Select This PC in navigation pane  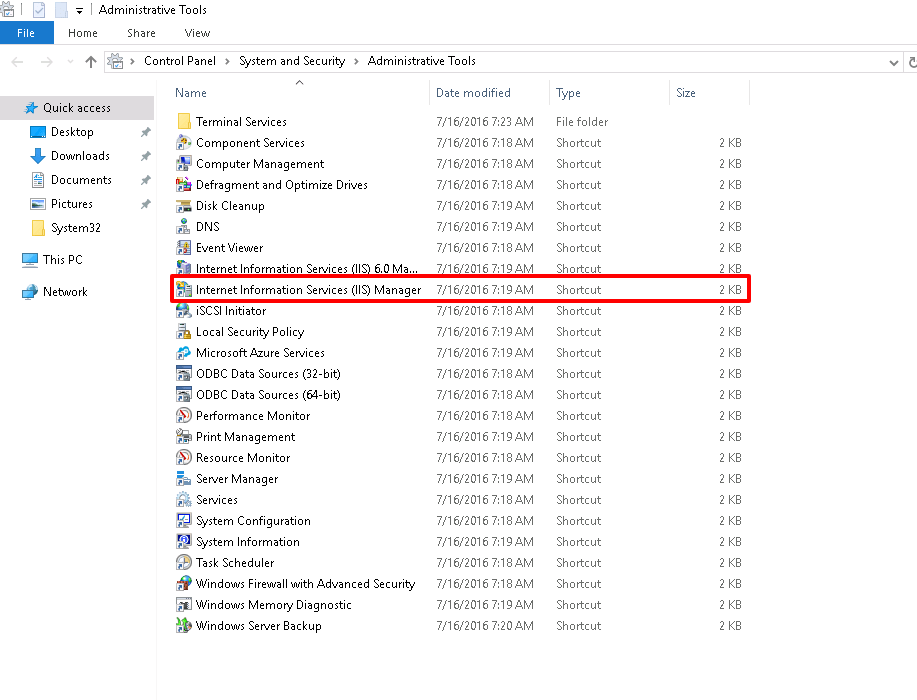tap(63, 260)
